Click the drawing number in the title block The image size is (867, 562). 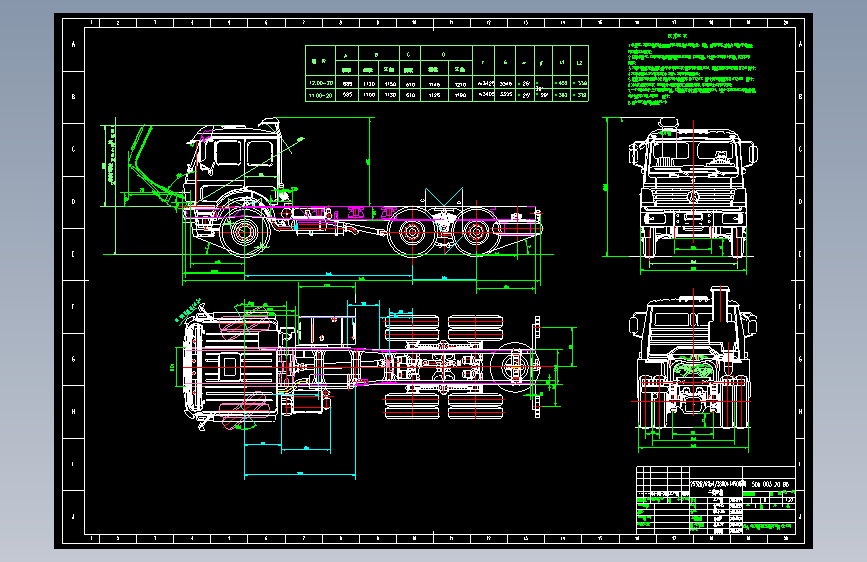click(x=770, y=484)
